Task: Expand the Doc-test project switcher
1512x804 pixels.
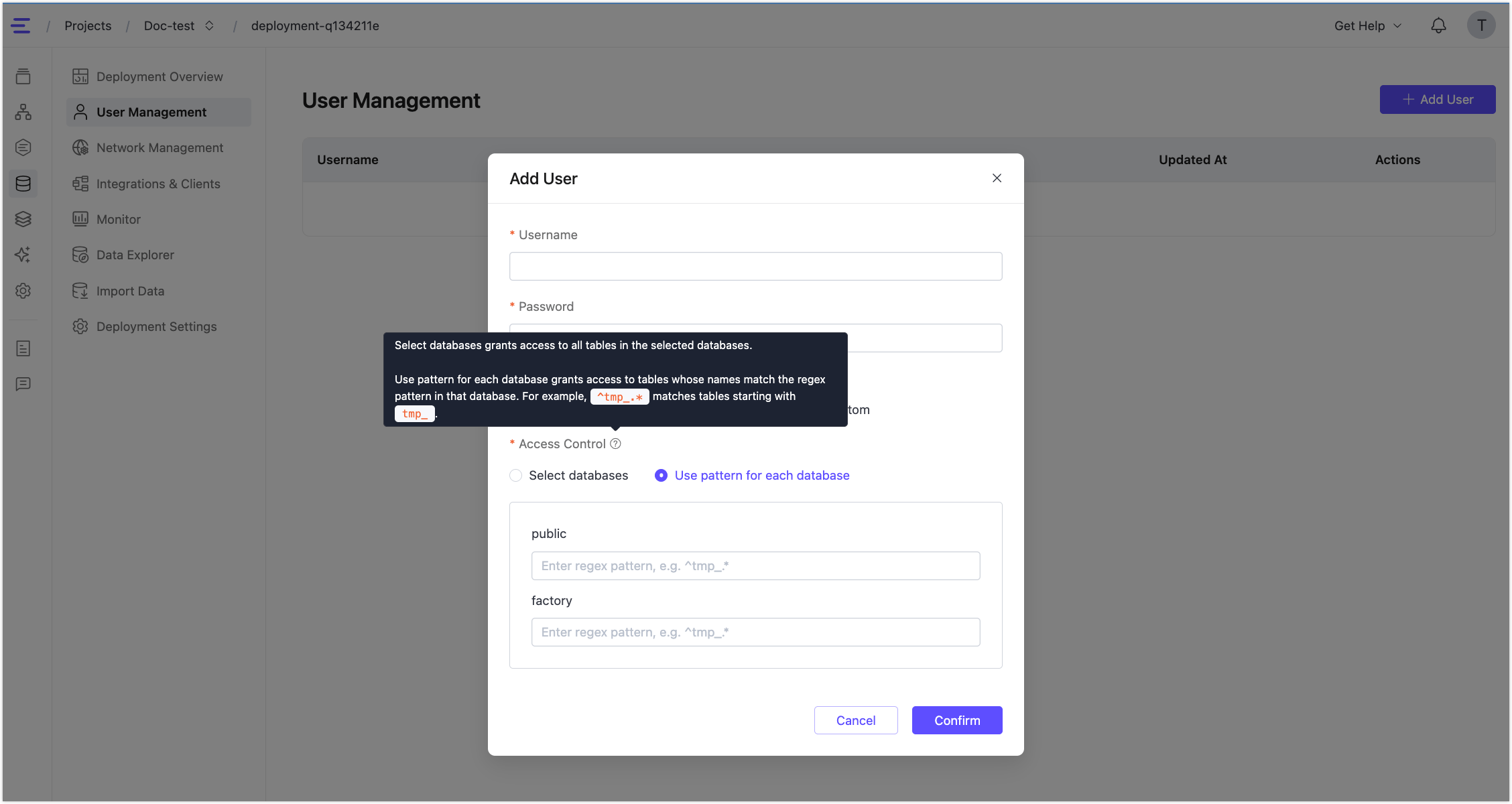Action: click(209, 25)
